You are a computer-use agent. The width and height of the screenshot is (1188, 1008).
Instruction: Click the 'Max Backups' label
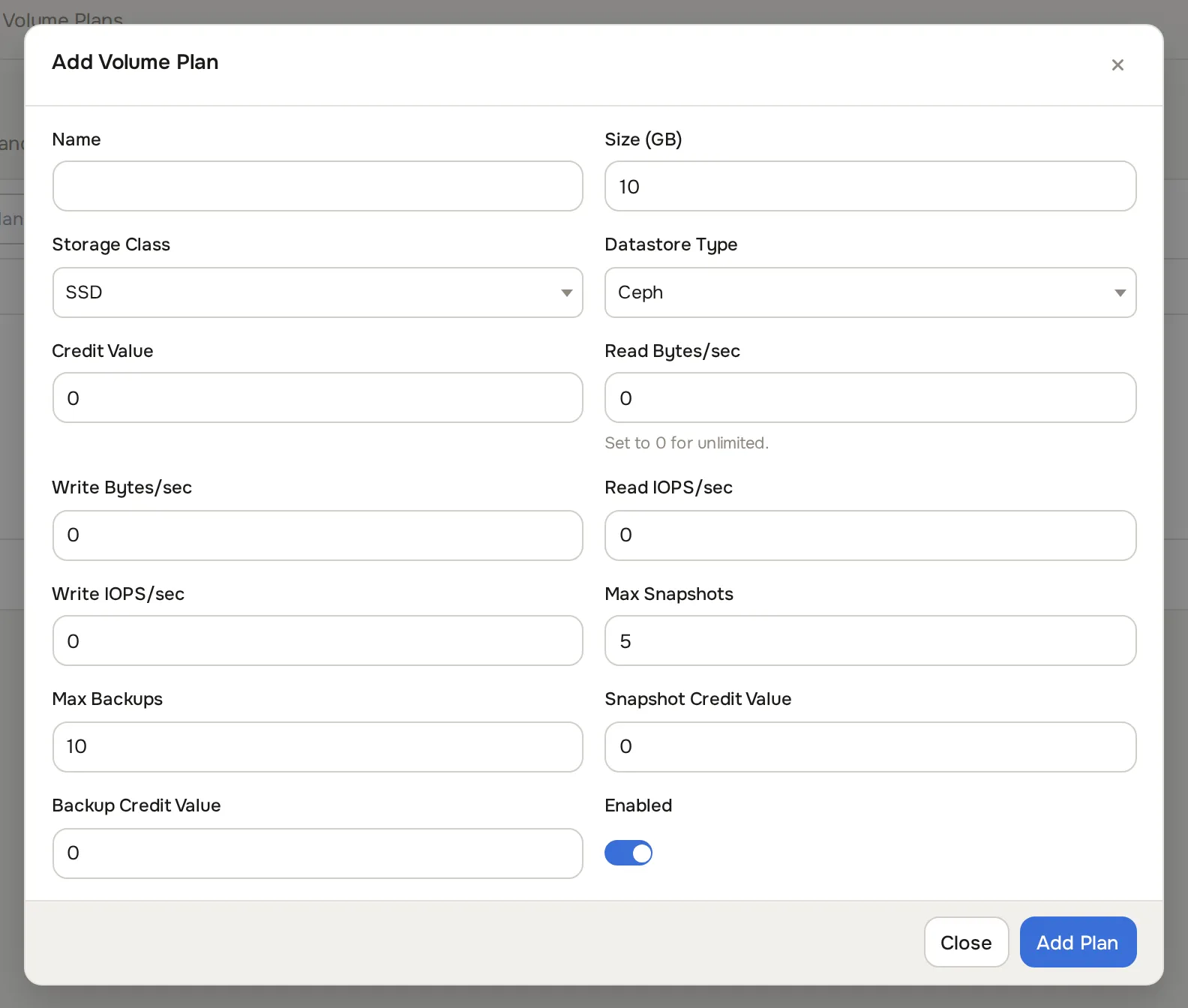tap(107, 699)
